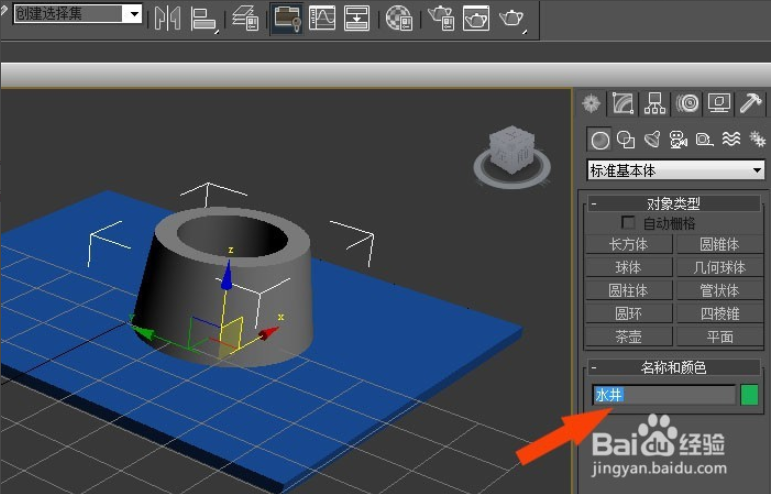Open Render Setup teapot icon
Viewport: 771px width, 494px height.
click(x=441, y=18)
